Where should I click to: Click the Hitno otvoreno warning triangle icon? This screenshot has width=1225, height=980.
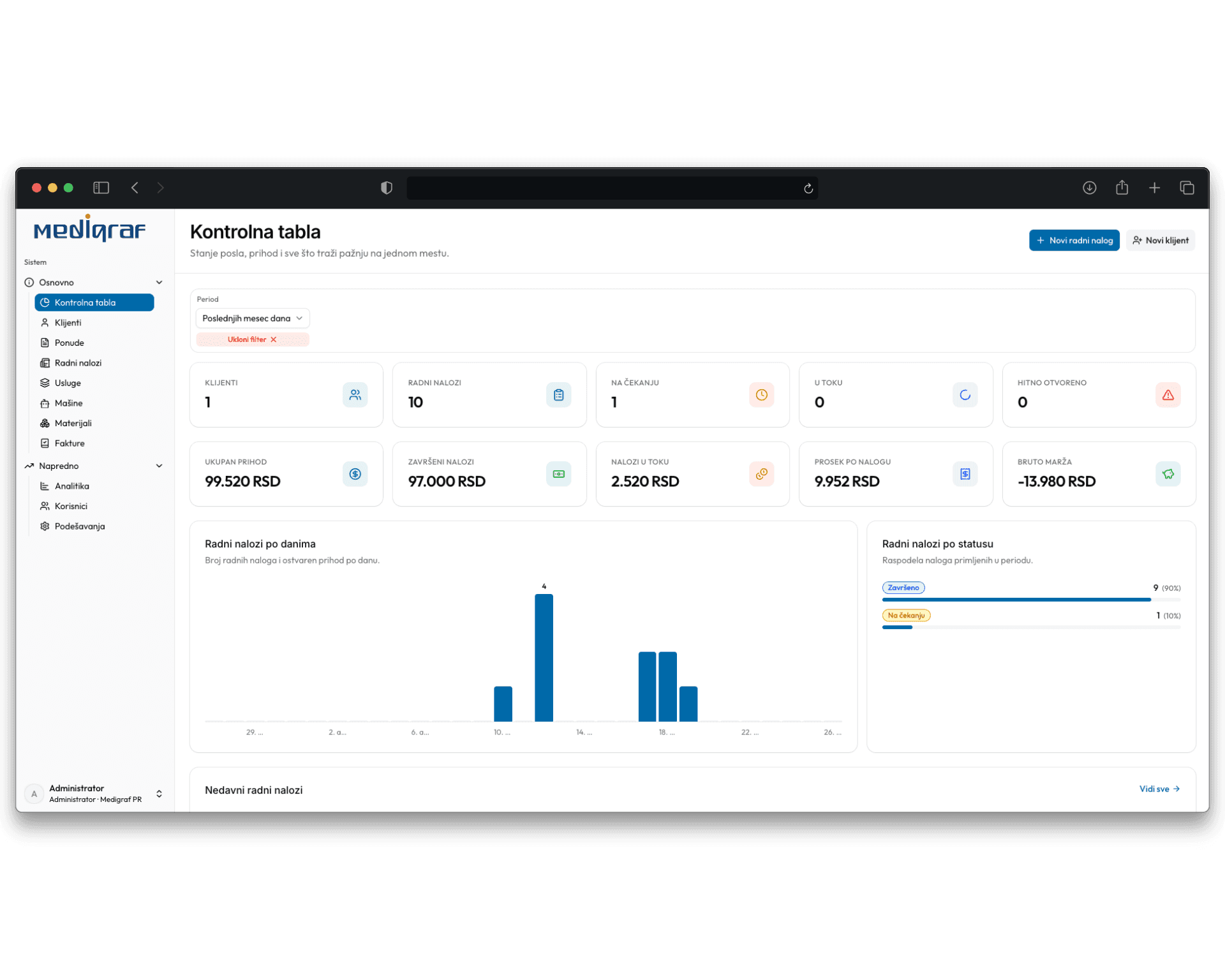click(1168, 395)
